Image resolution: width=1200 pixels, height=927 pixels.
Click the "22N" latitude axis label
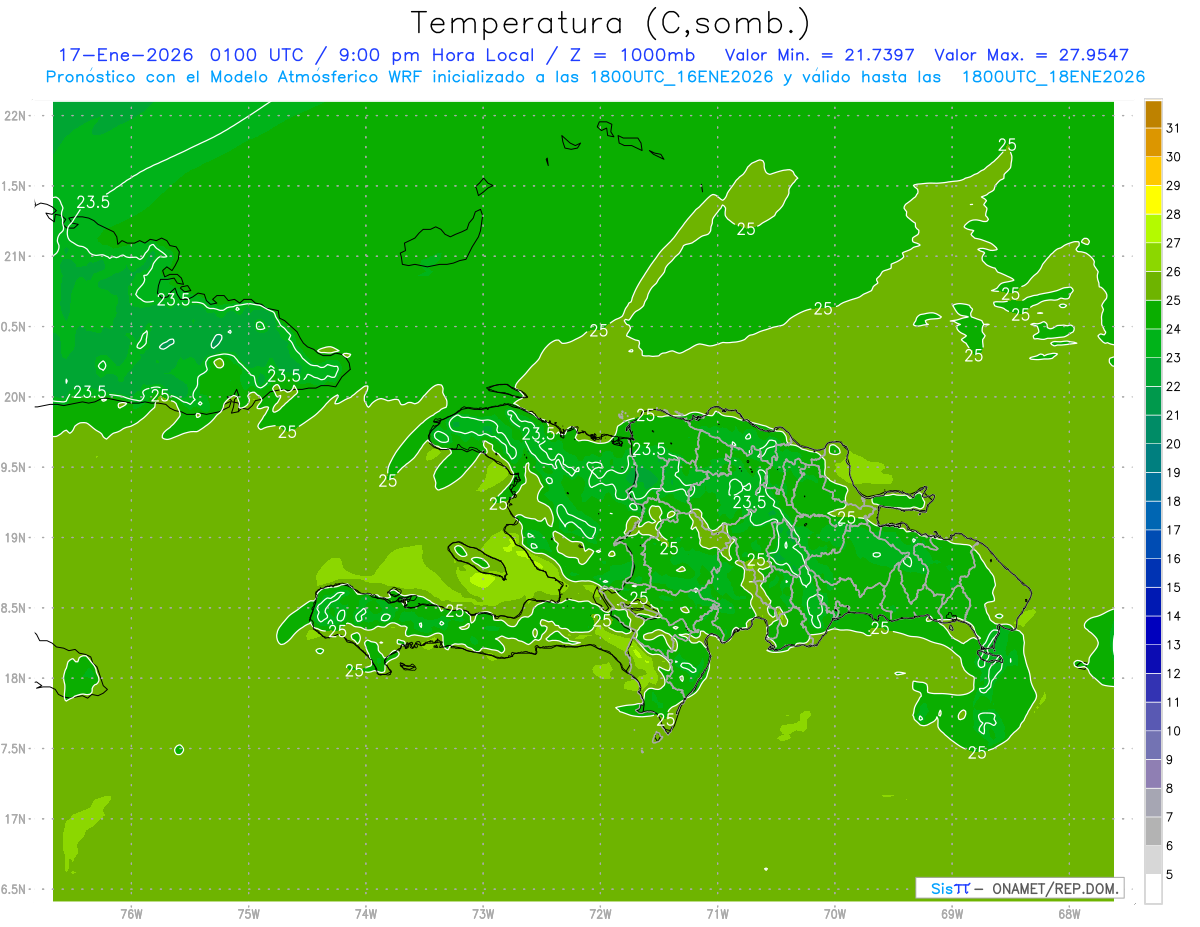(x=13, y=116)
